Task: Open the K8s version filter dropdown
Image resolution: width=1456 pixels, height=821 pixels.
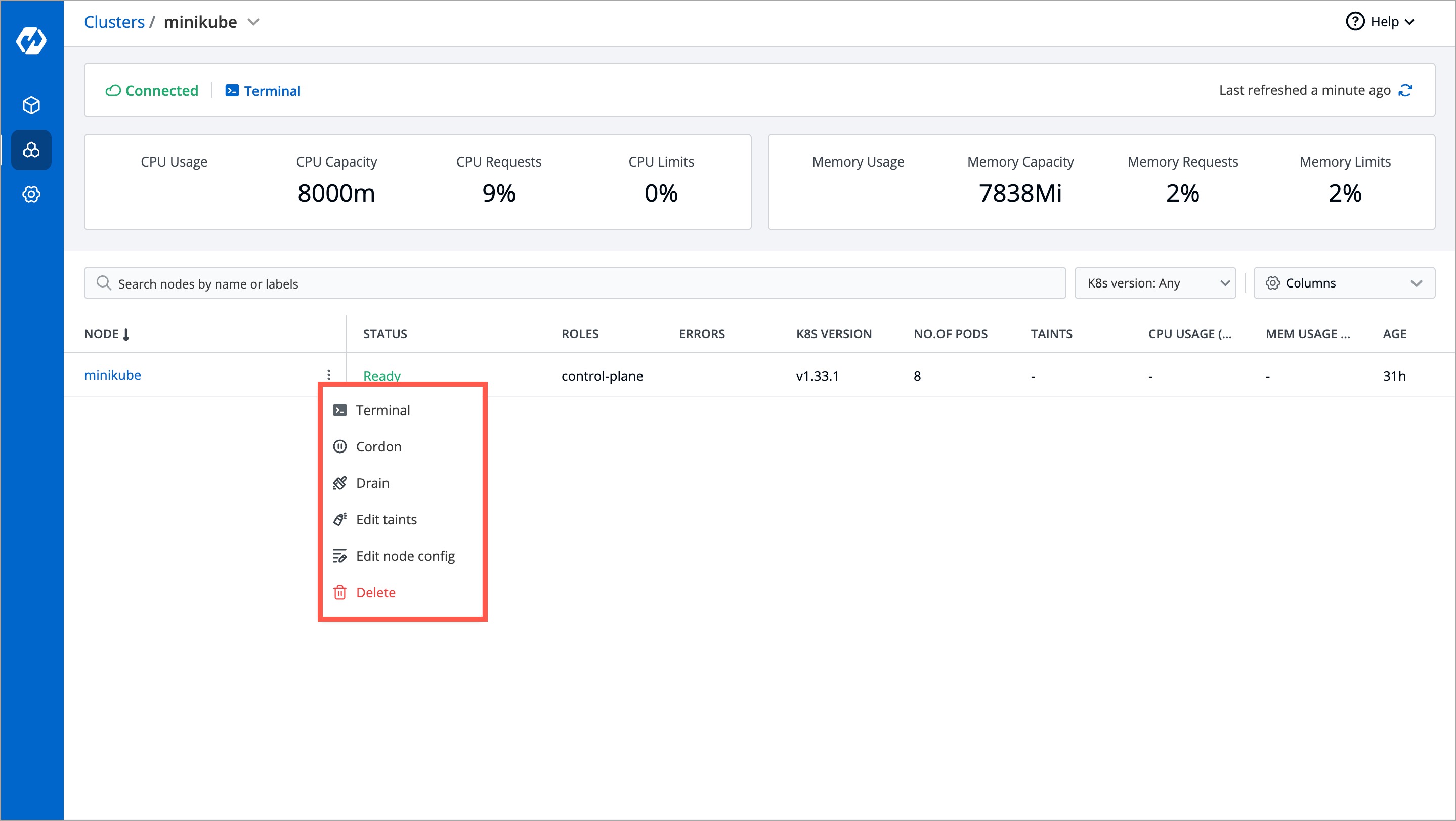Action: coord(1155,283)
